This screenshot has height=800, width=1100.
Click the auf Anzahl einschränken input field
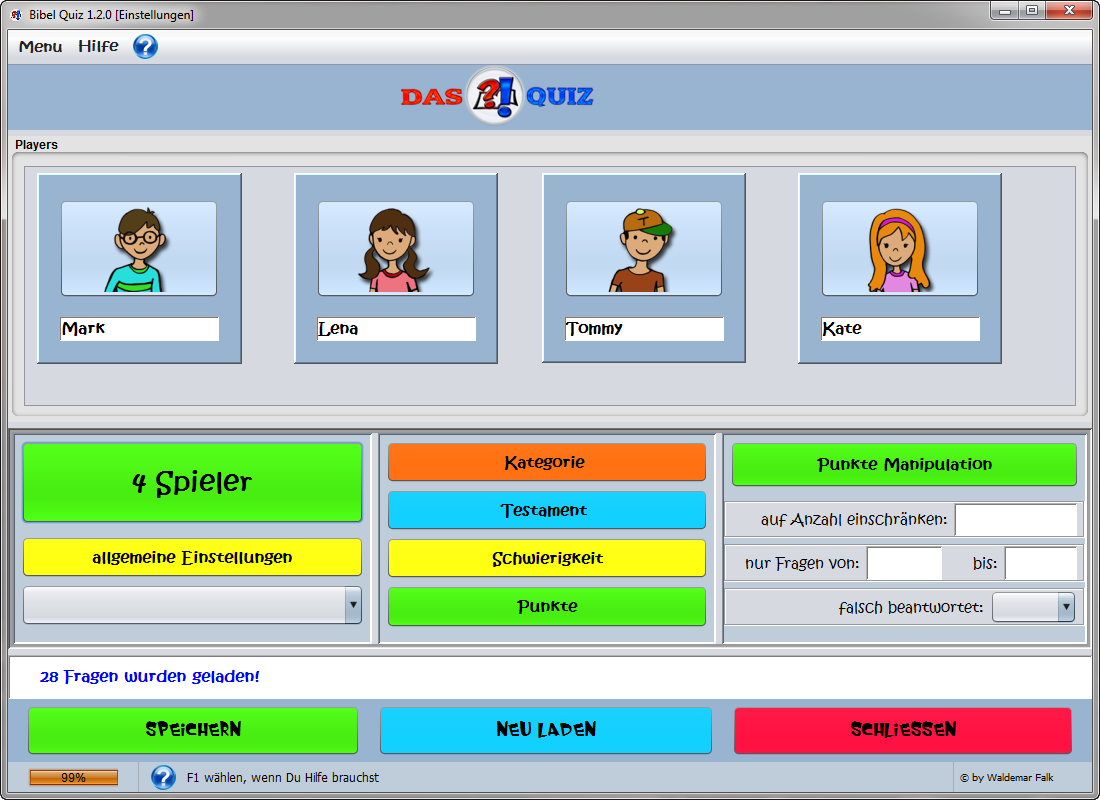(1016, 520)
